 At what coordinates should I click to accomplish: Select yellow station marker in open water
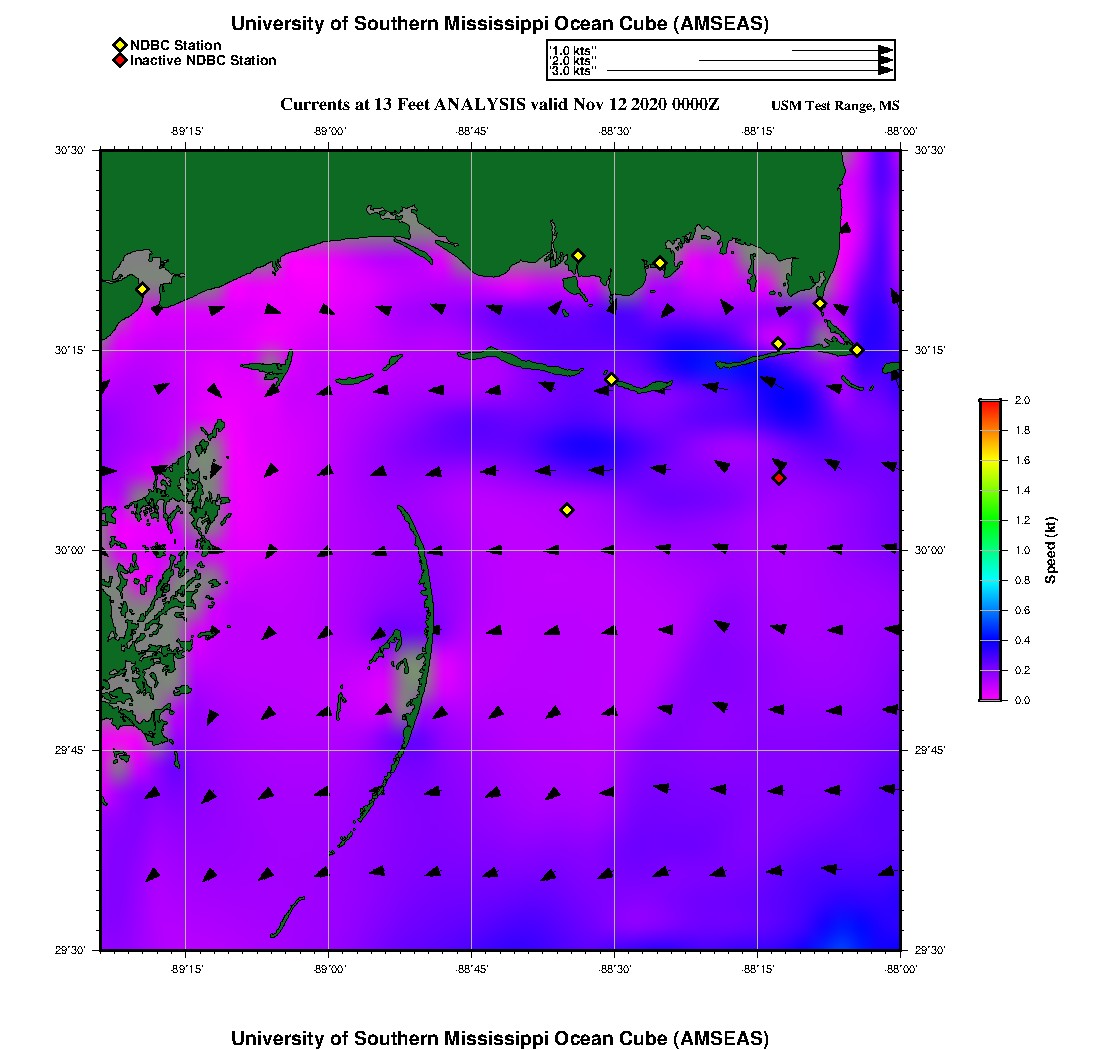point(567,510)
